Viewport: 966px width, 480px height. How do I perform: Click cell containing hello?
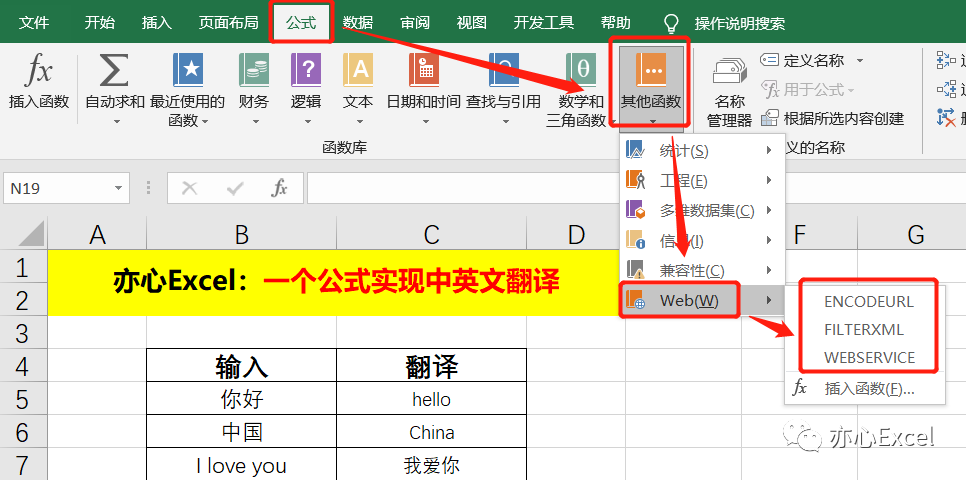431,399
